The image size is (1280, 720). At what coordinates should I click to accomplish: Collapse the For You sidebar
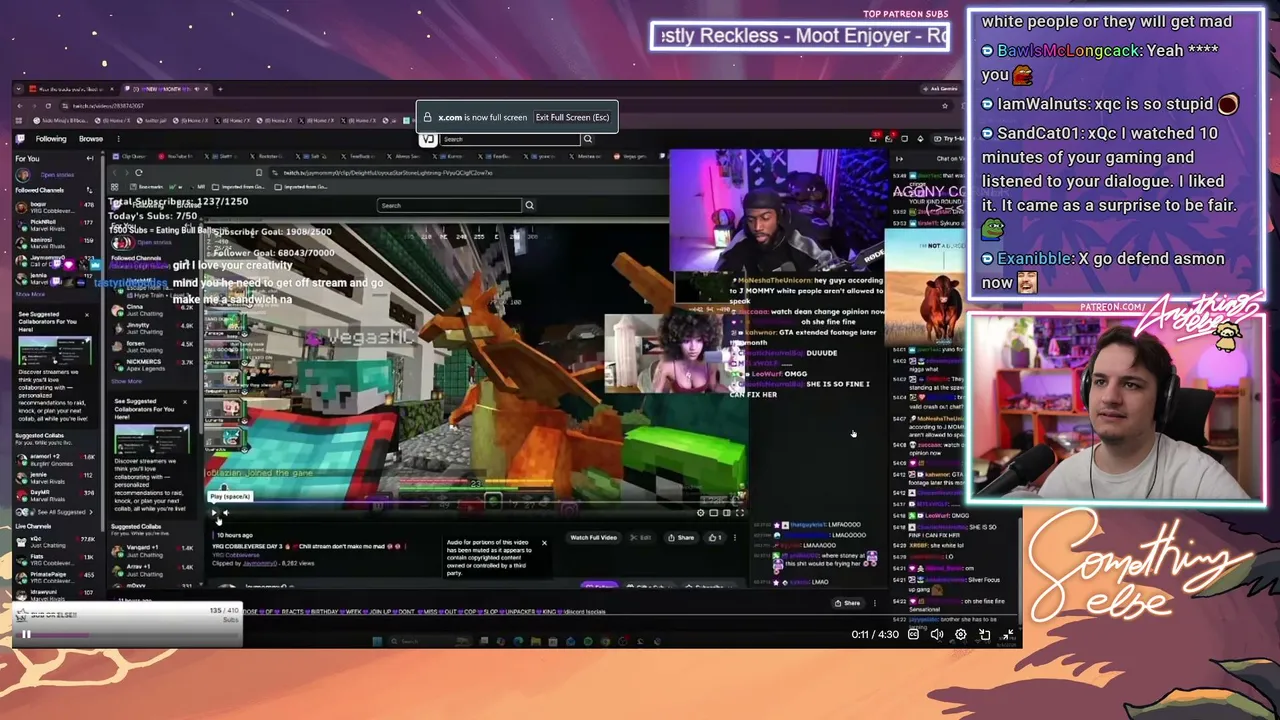[90, 158]
